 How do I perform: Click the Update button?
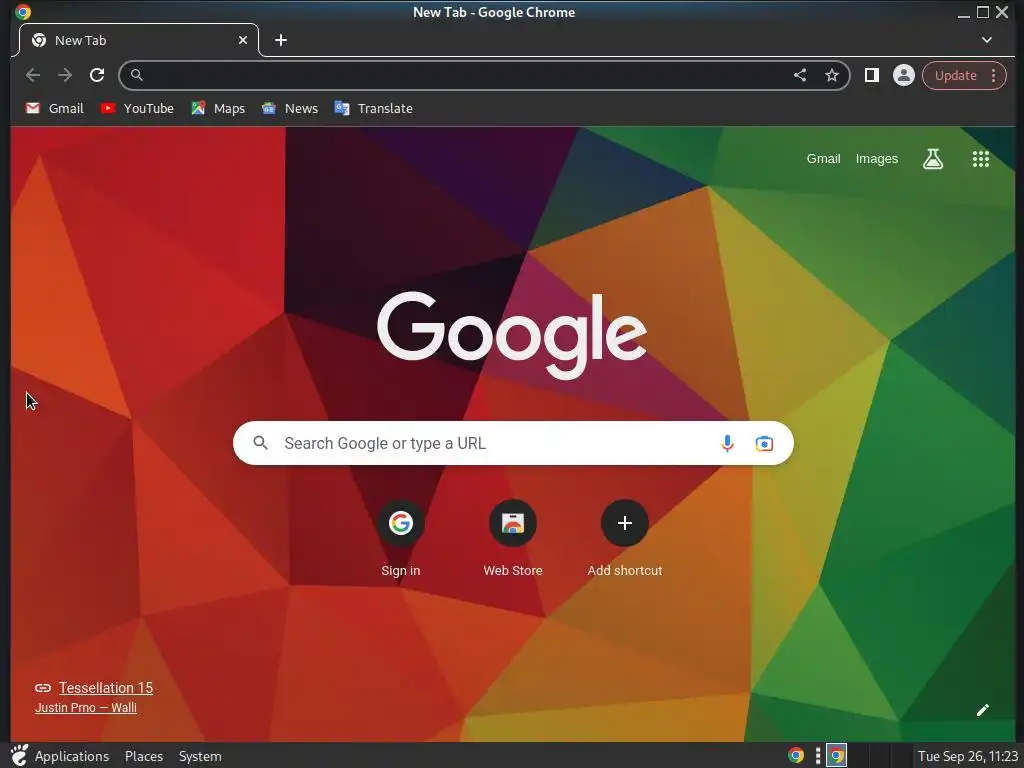(955, 75)
